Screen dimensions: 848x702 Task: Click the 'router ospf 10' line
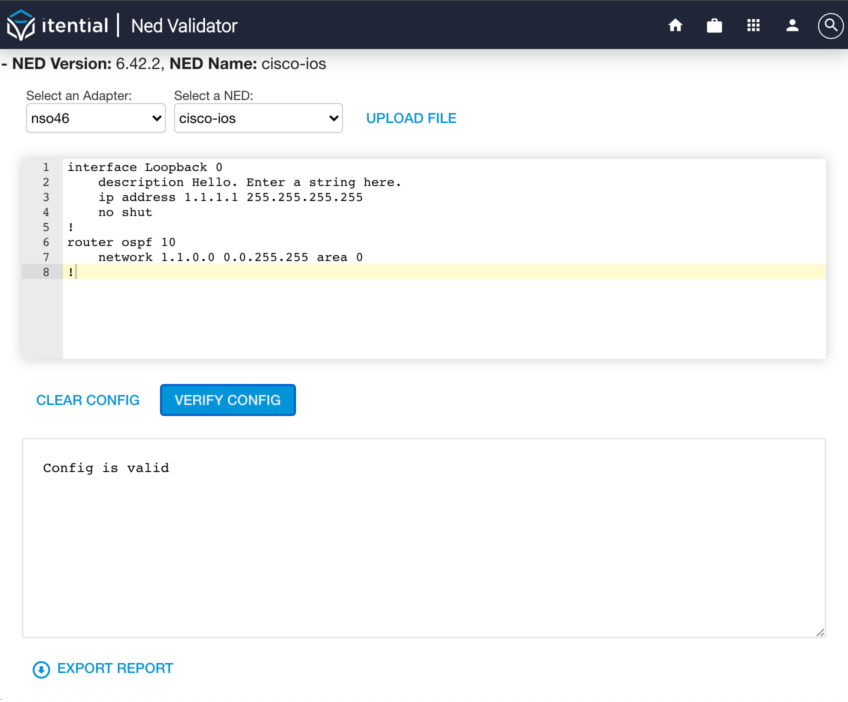[x=121, y=242]
